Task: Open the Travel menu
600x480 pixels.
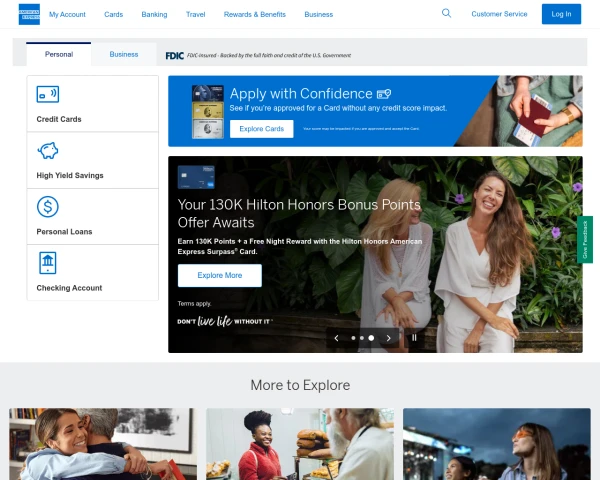Action: click(x=196, y=15)
